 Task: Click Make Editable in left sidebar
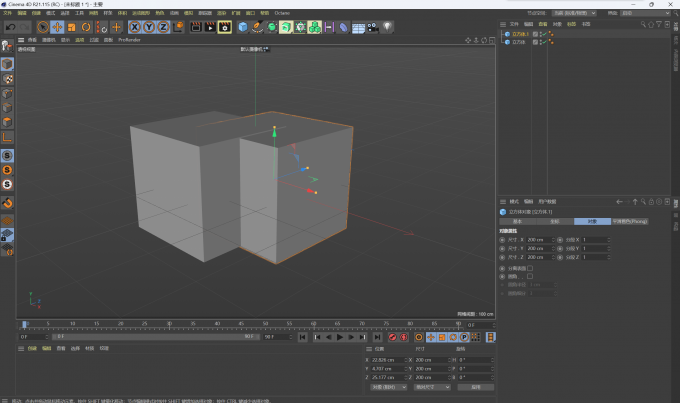[x=7, y=46]
